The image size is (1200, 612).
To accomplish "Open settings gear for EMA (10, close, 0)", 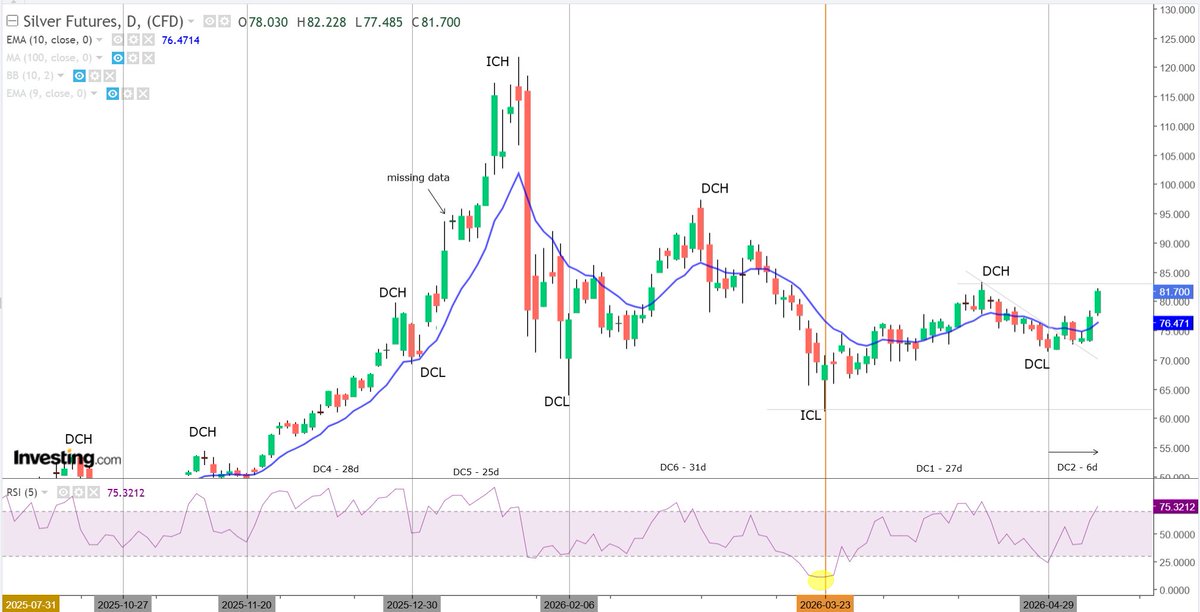I will pyautogui.click(x=133, y=40).
